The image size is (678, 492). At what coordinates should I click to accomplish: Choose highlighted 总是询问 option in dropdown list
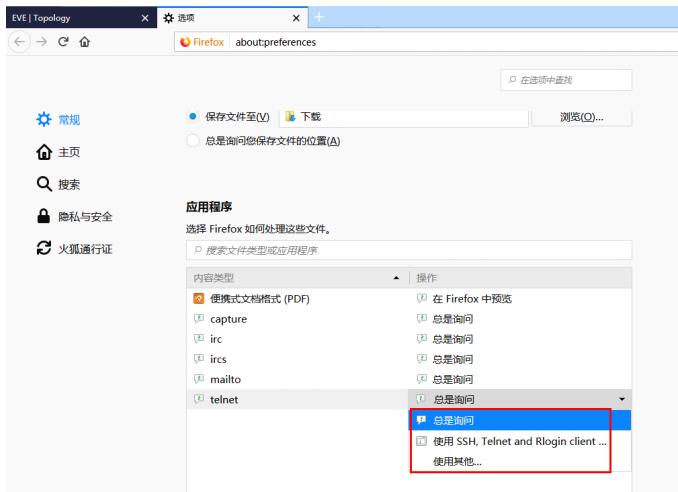click(520, 420)
